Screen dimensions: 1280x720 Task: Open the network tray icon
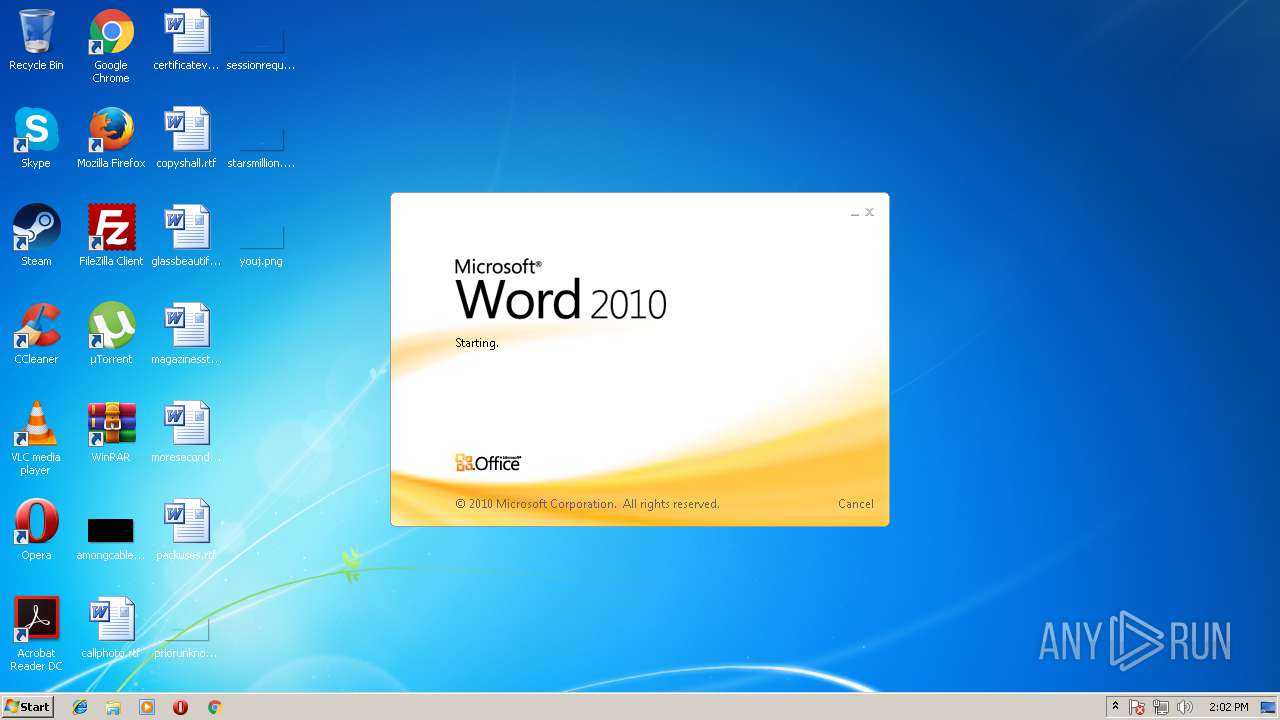point(1161,707)
